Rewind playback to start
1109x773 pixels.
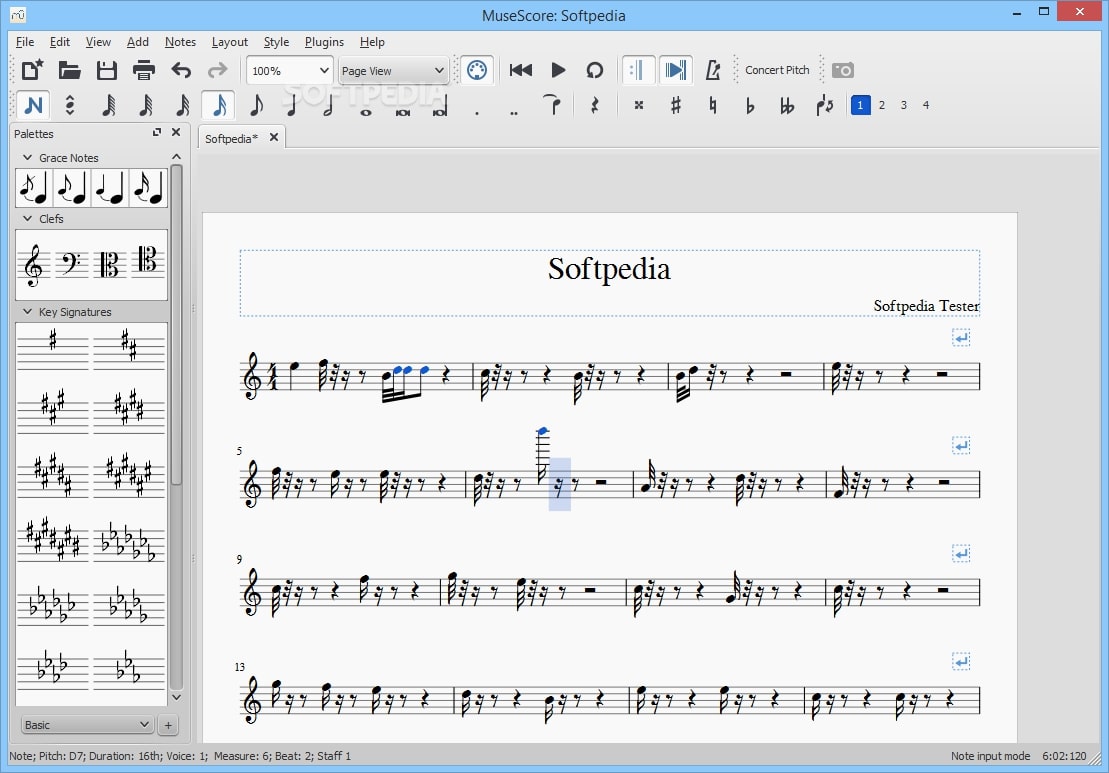520,70
